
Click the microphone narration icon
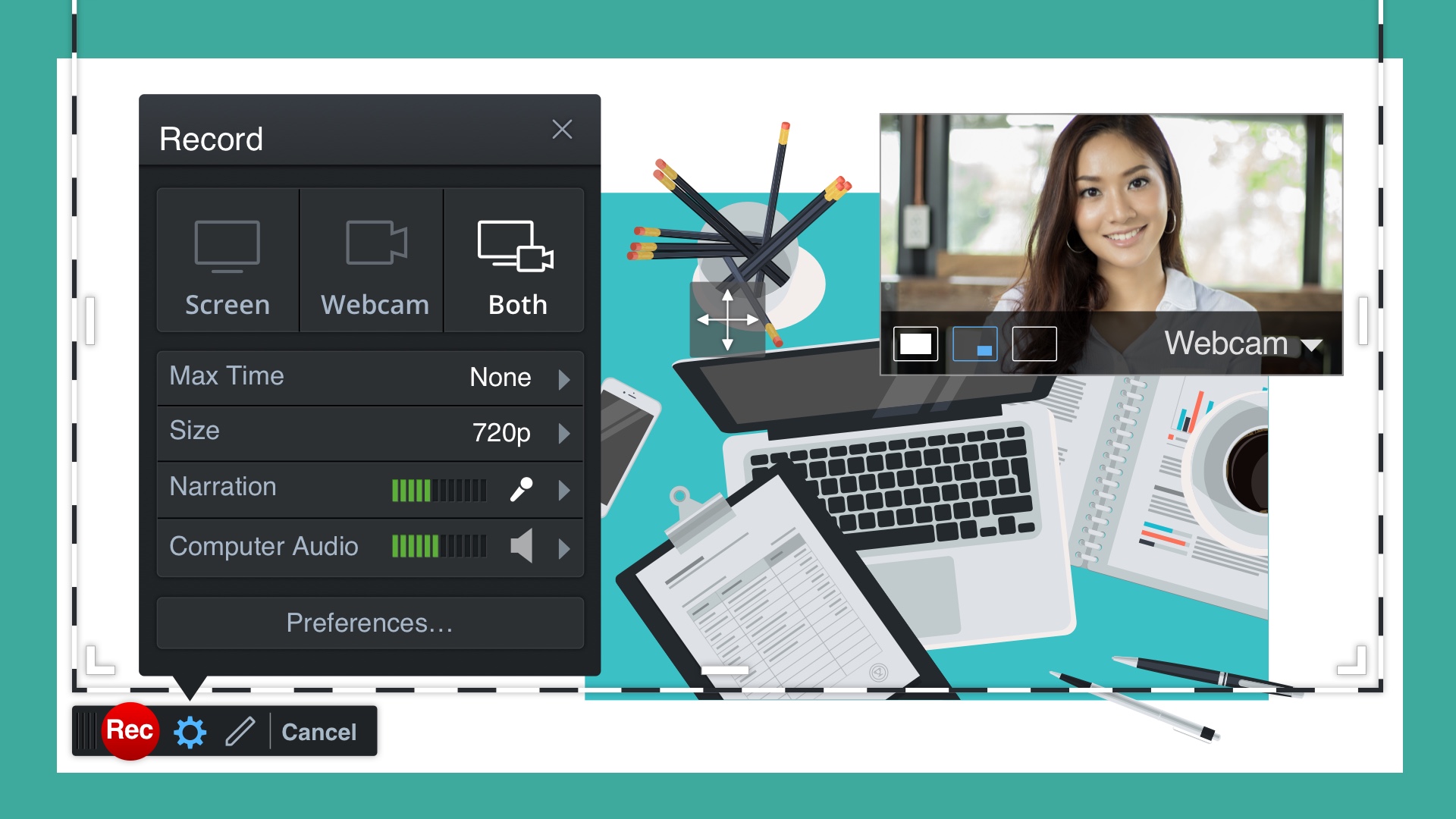click(x=521, y=488)
